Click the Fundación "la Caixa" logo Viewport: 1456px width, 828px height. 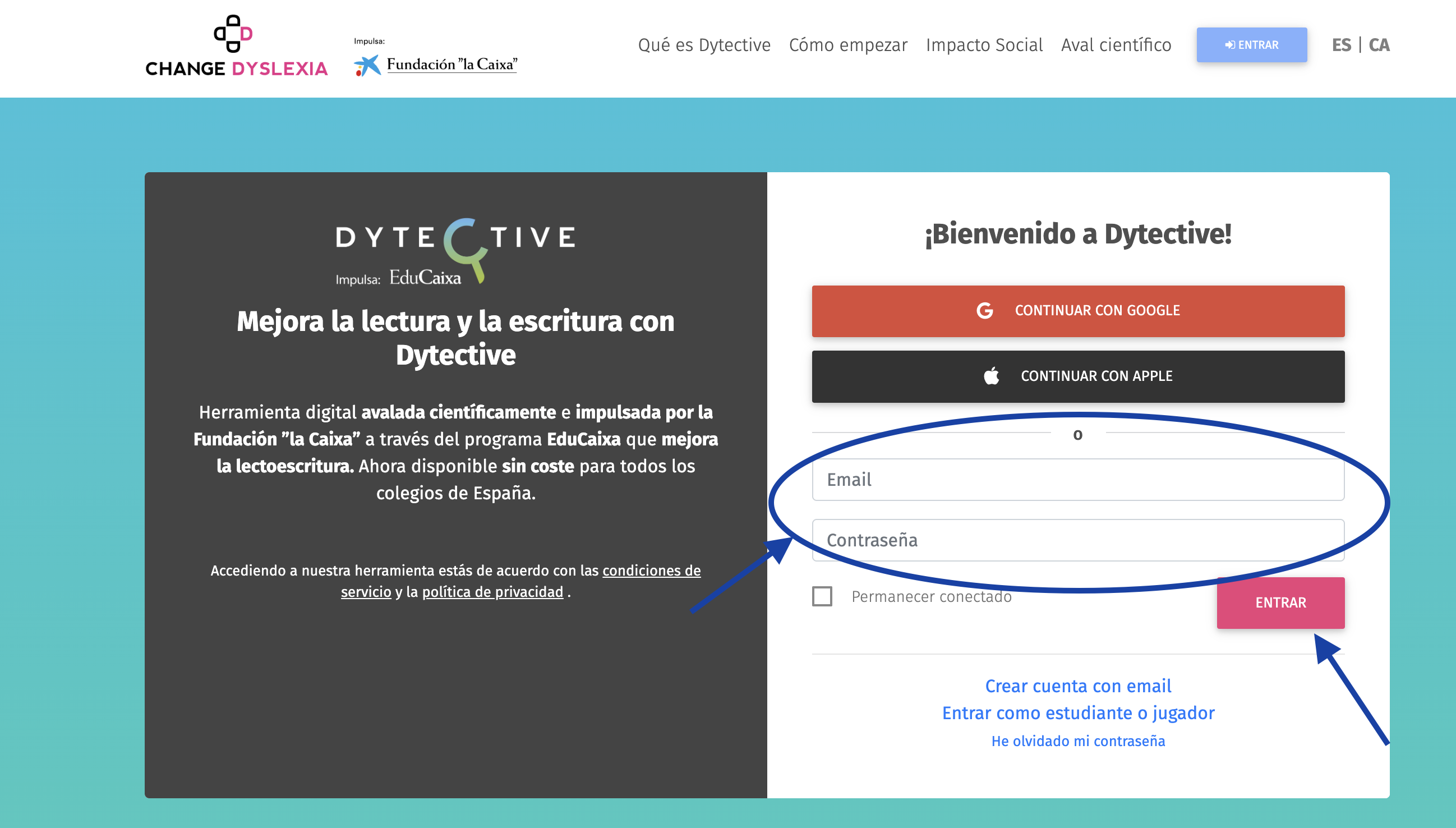point(435,65)
